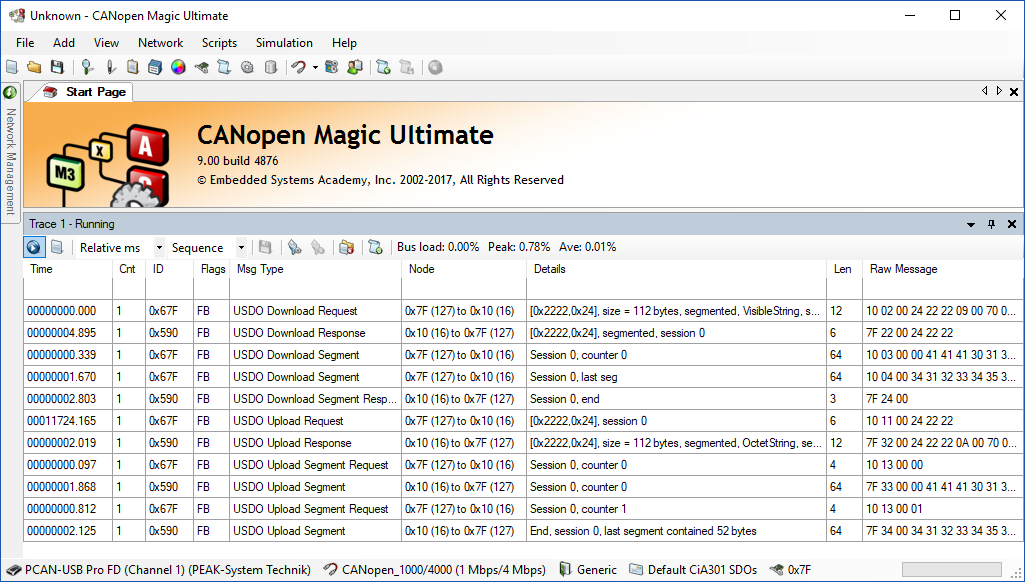
Task: Open an existing project via folder icon
Action: click(33, 67)
